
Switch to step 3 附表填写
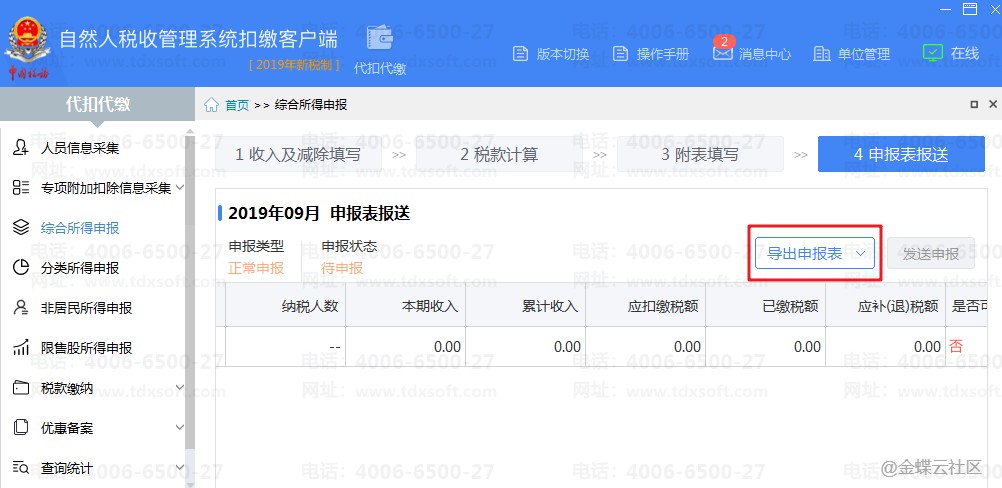699,155
